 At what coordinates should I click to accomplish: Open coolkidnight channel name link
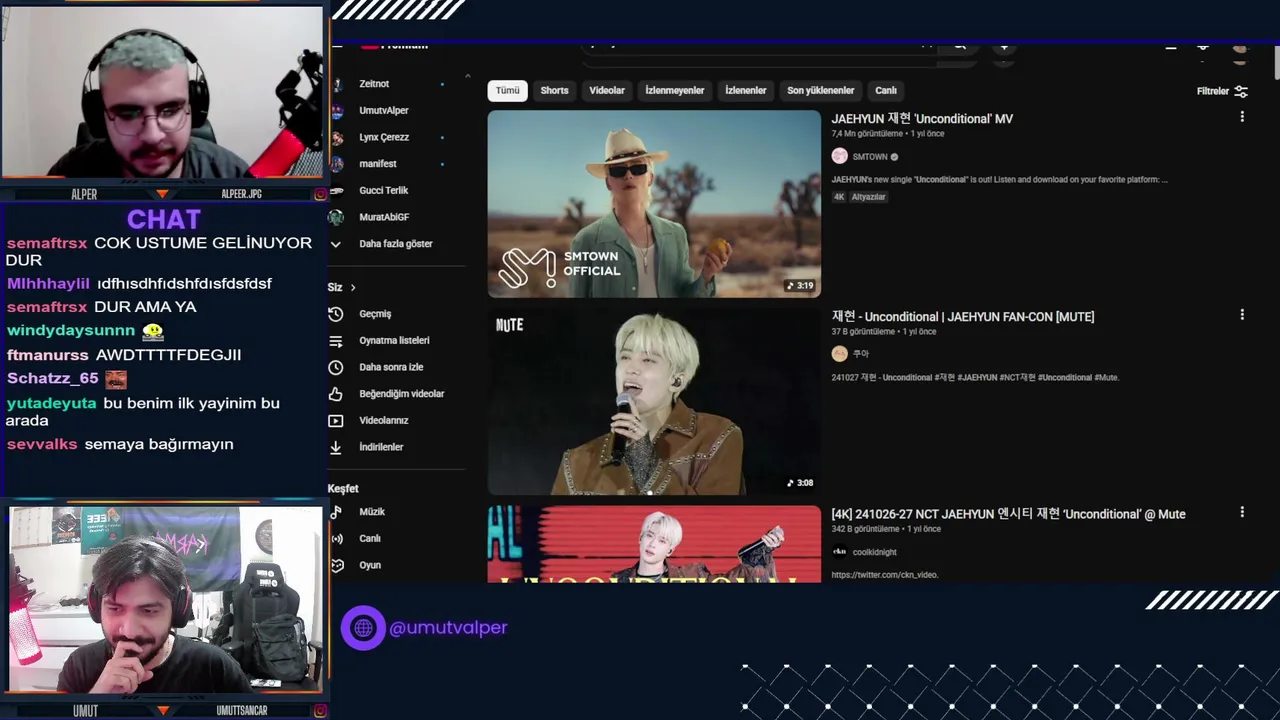(875, 552)
